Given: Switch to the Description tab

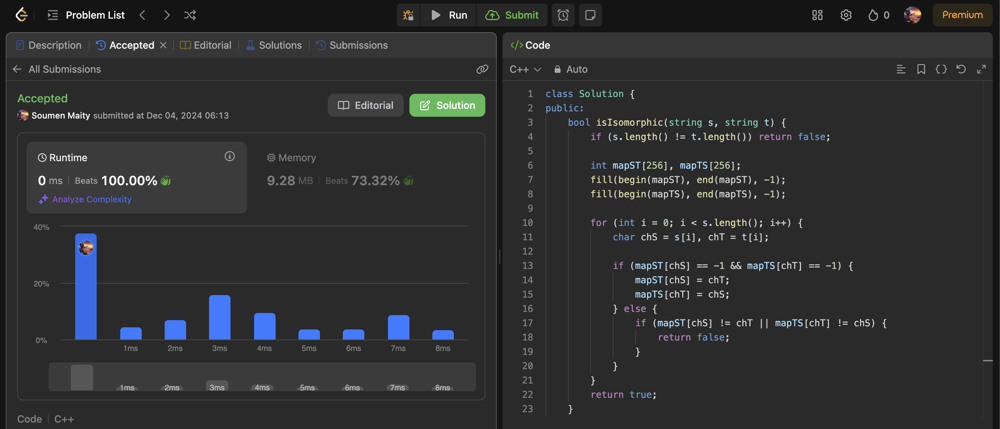Looking at the screenshot, I should (x=48, y=45).
